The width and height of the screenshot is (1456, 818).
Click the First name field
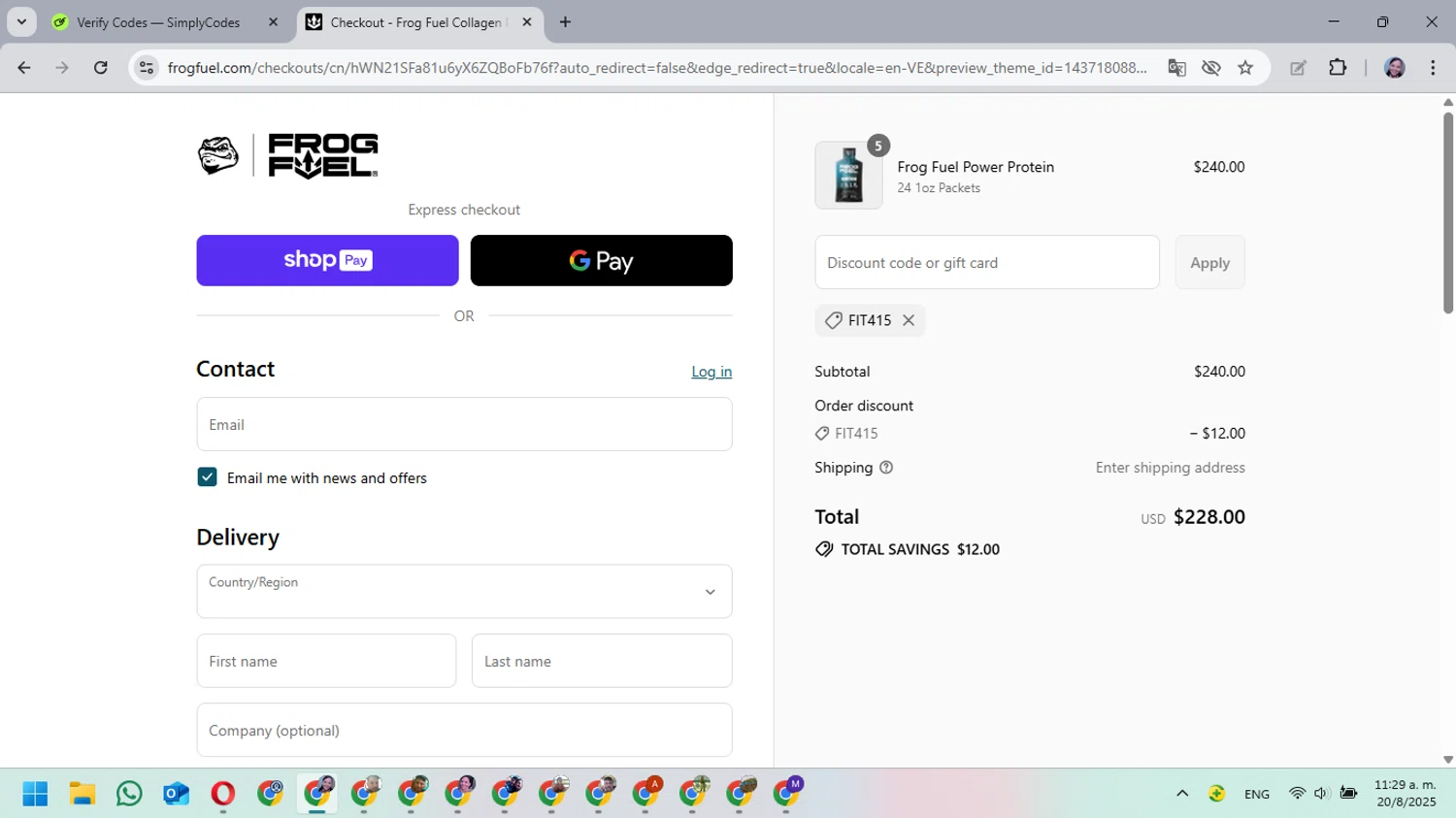pos(326,661)
